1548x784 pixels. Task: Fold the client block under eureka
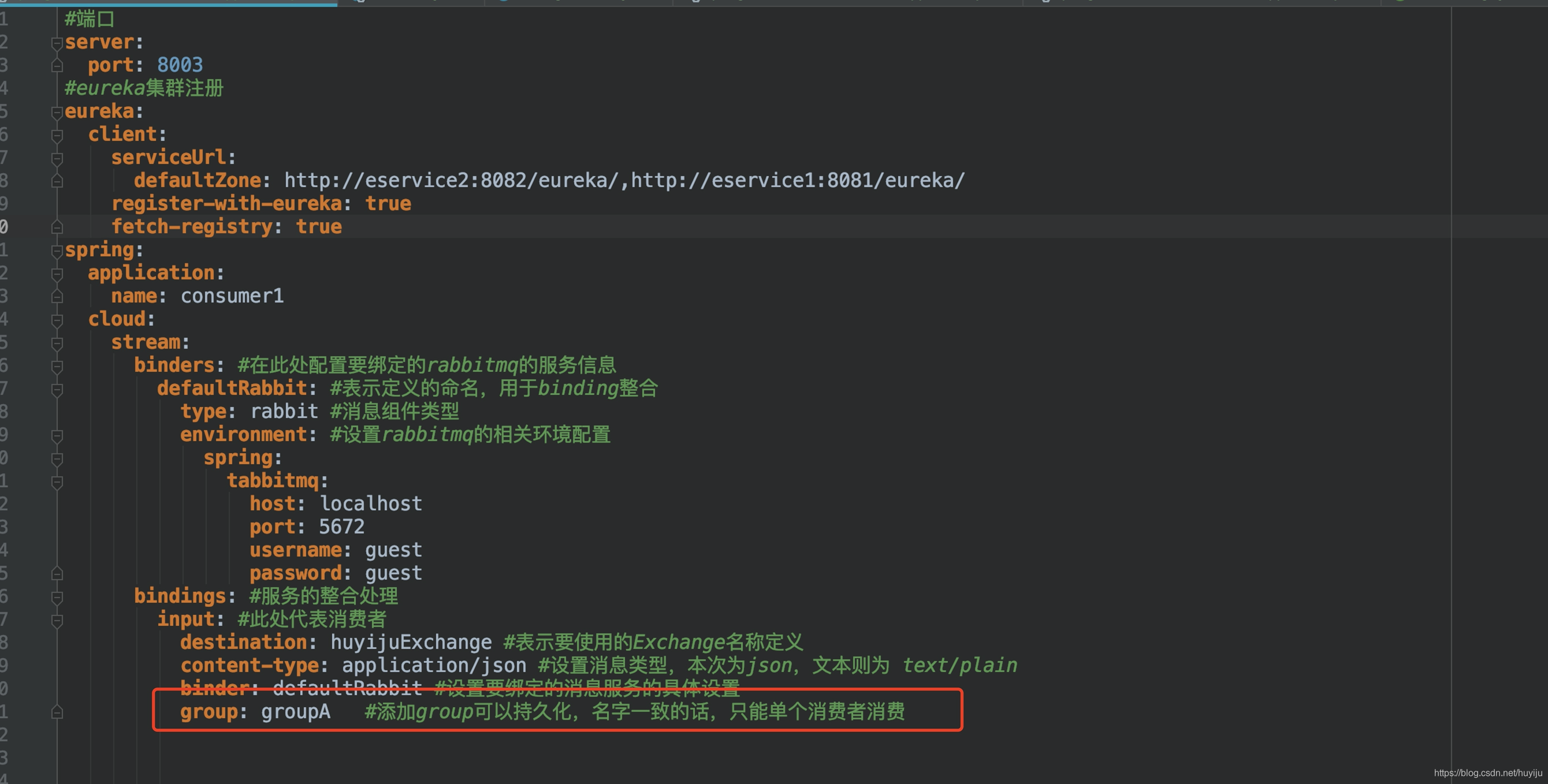(57, 136)
